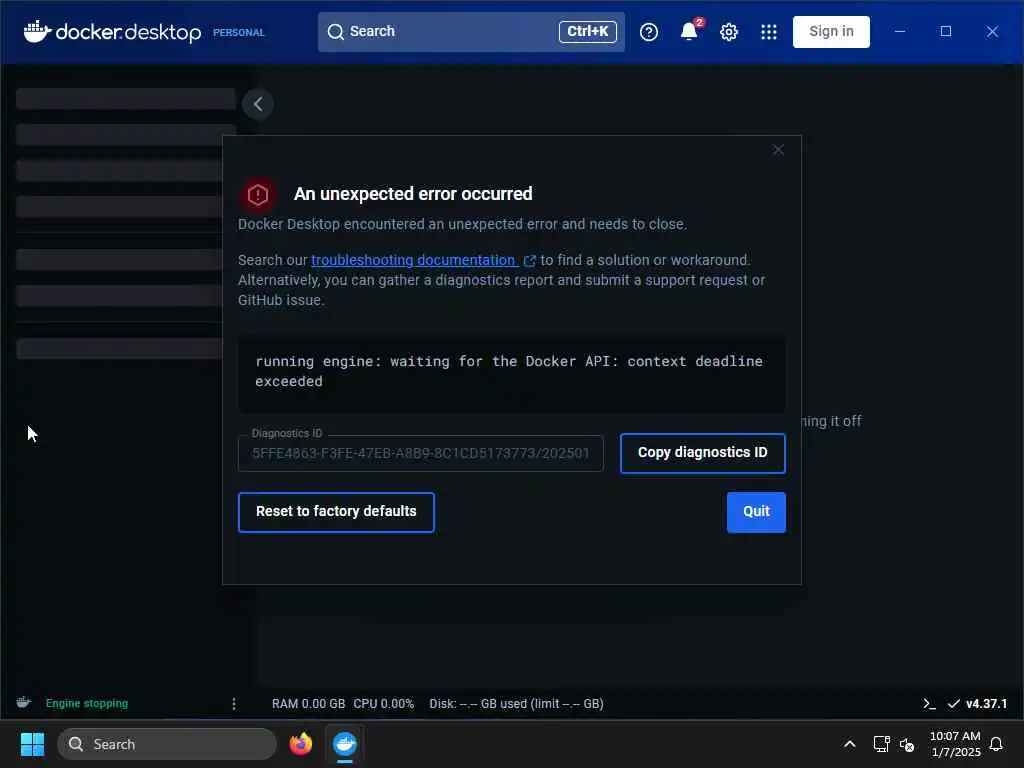Minimize the Docker Desktop window
The width and height of the screenshot is (1024, 768).
[900, 31]
